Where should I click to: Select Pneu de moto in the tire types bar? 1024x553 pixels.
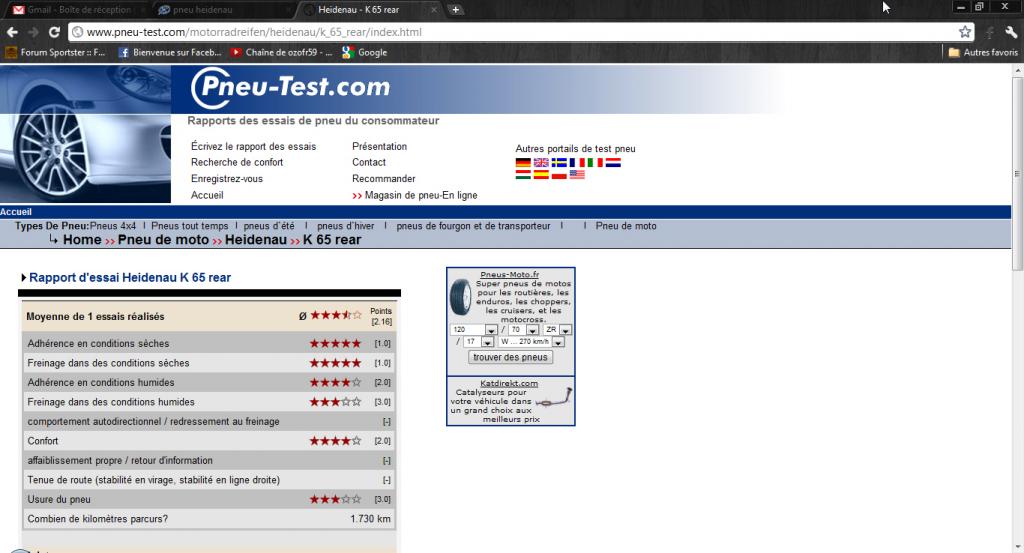click(626, 226)
